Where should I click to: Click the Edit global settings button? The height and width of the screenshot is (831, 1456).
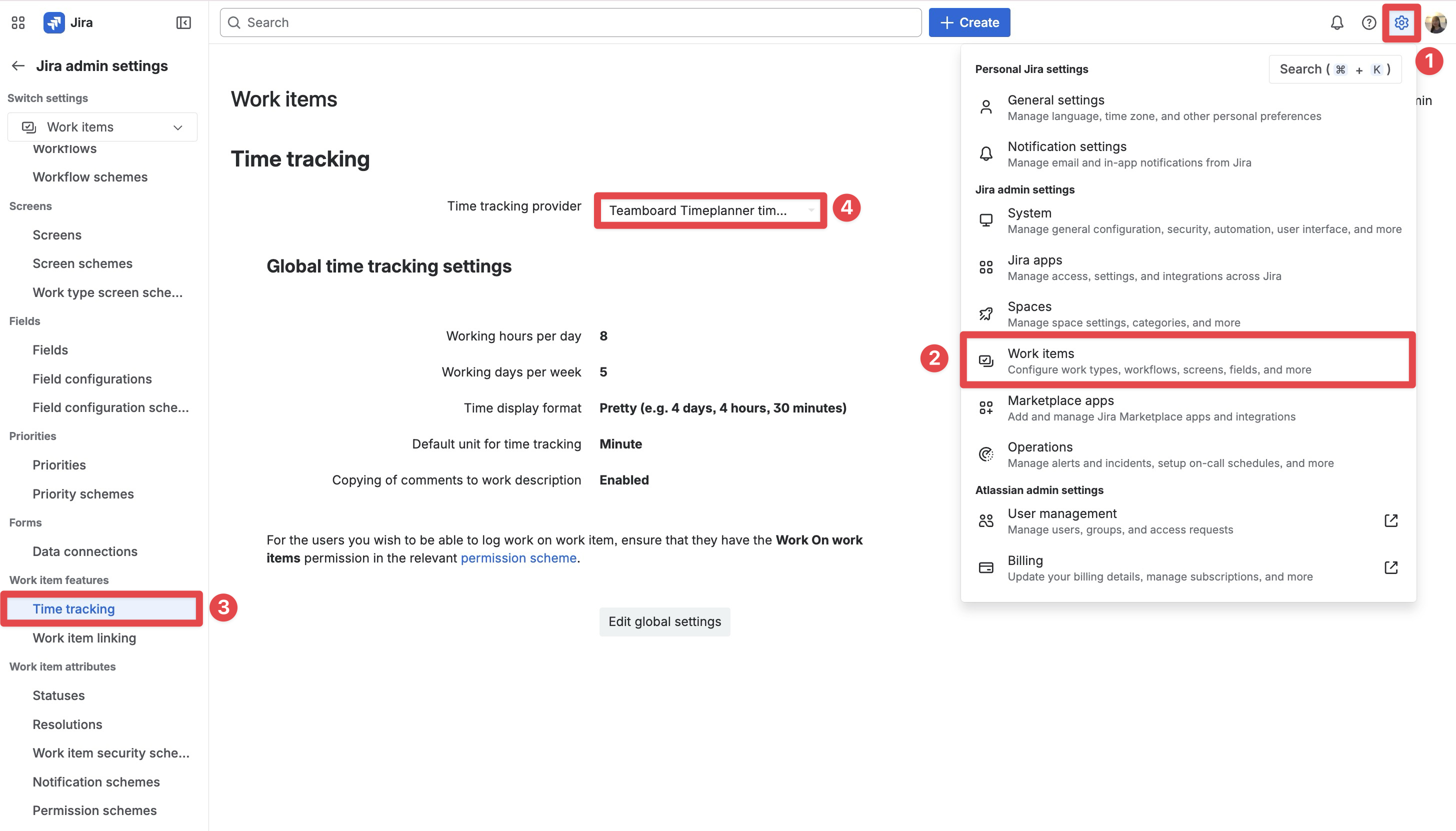[664, 621]
